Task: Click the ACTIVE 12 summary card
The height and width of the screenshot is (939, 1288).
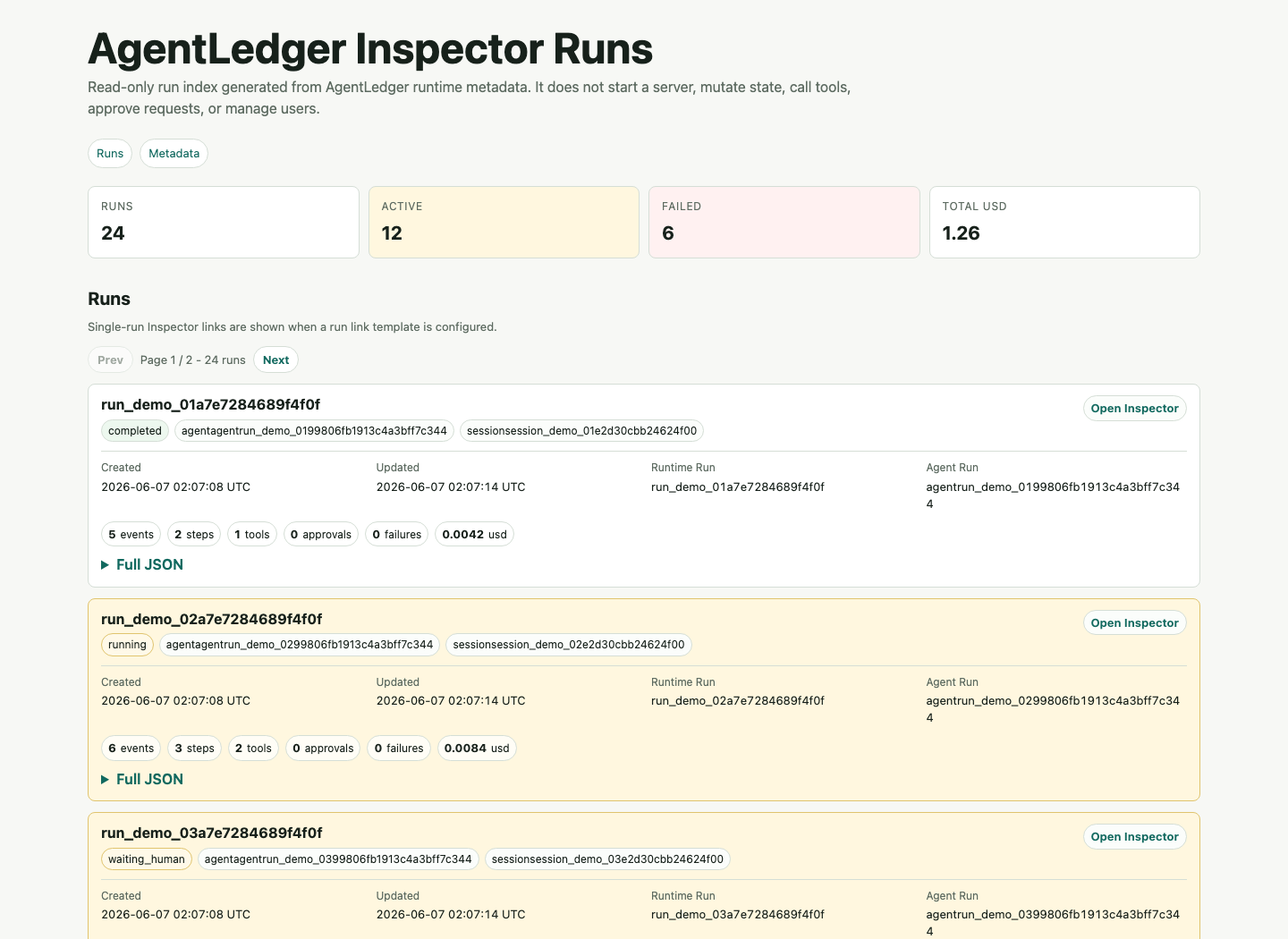Action: pos(504,223)
